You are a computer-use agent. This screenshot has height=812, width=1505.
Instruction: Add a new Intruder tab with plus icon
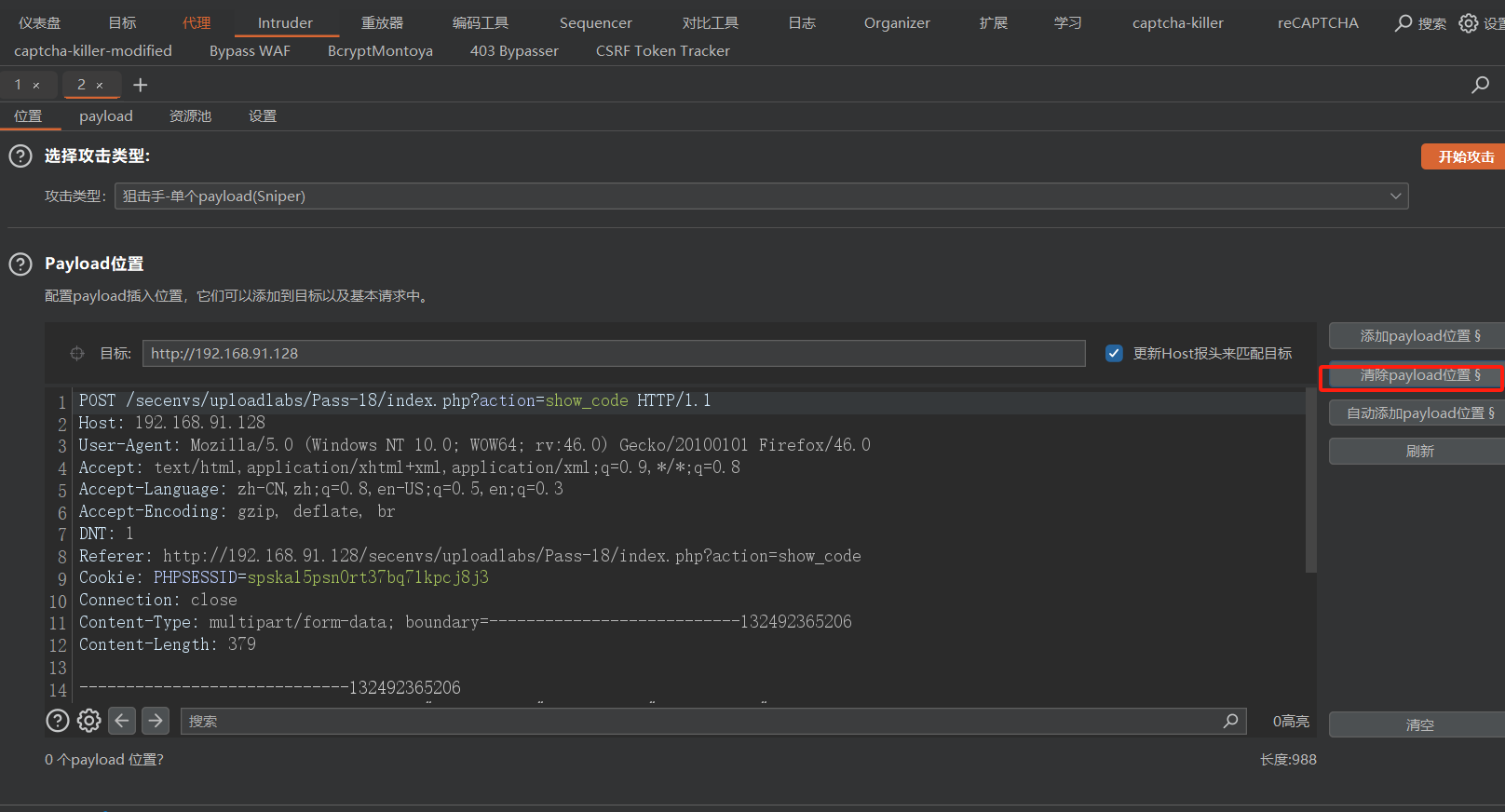[x=141, y=85]
